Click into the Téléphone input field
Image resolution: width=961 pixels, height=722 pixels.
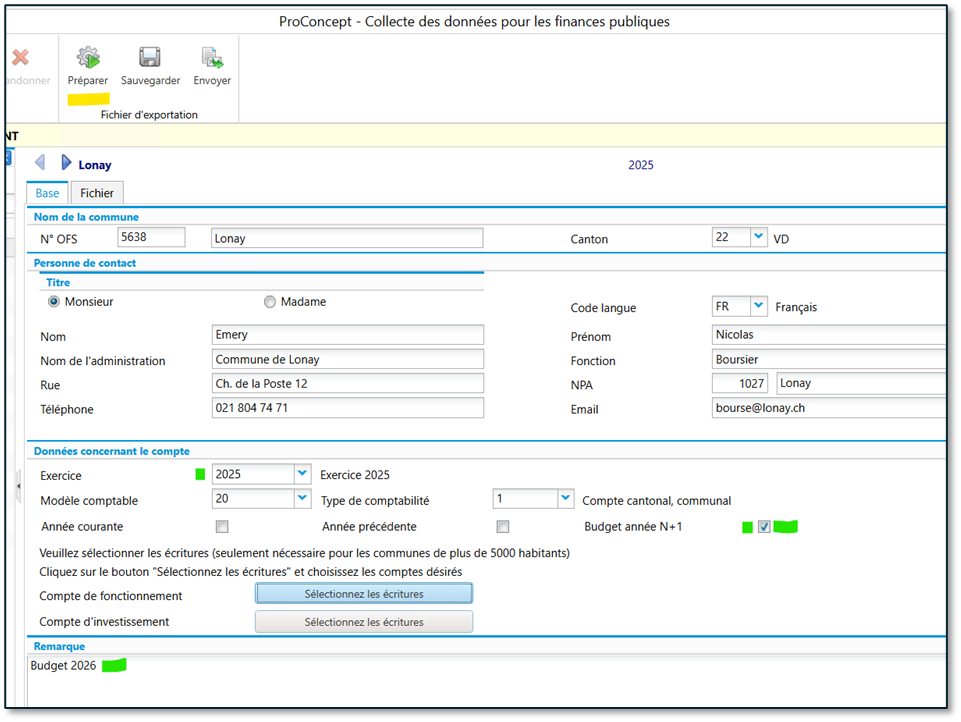pos(347,408)
